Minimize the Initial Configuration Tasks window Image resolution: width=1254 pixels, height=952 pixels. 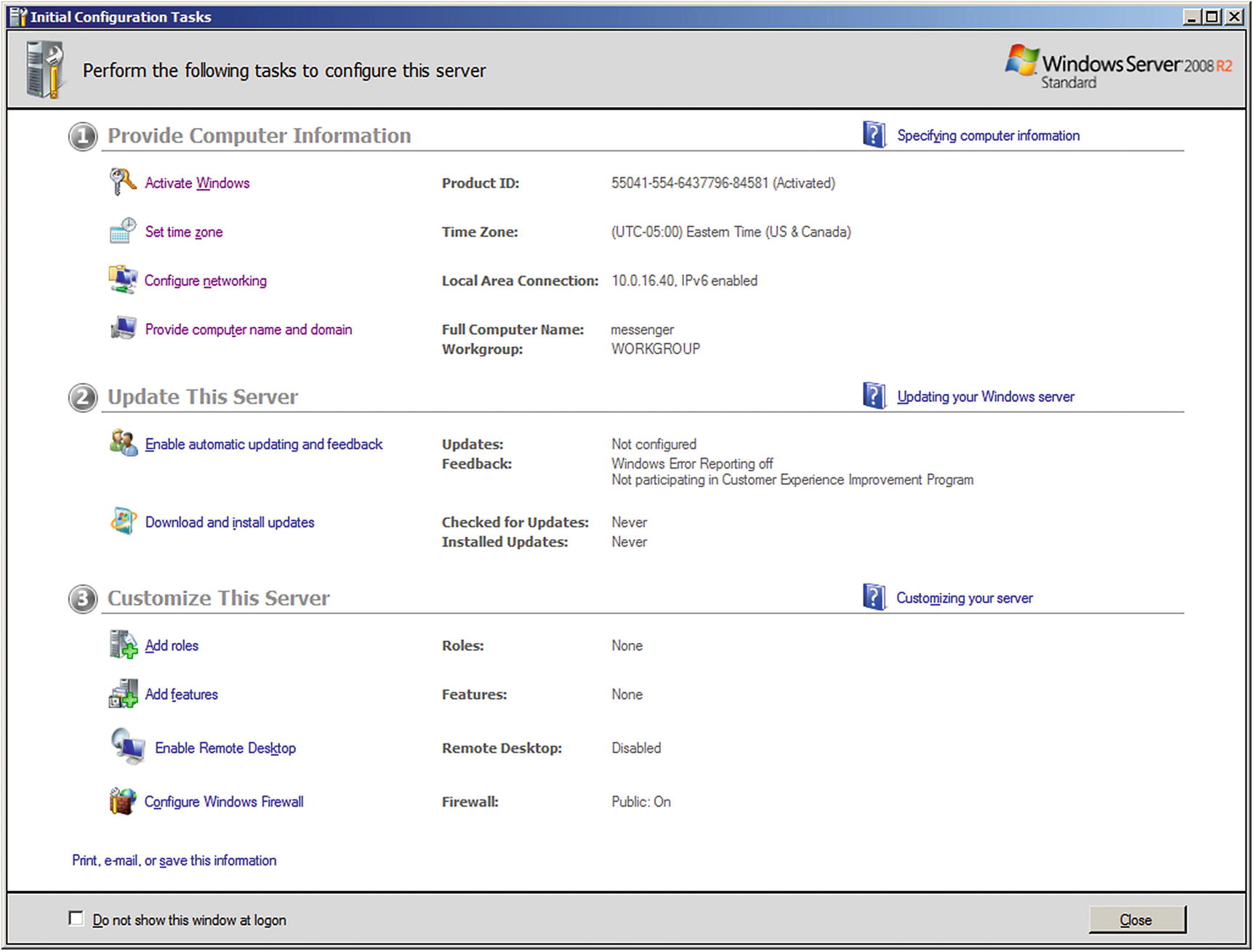pos(1191,17)
